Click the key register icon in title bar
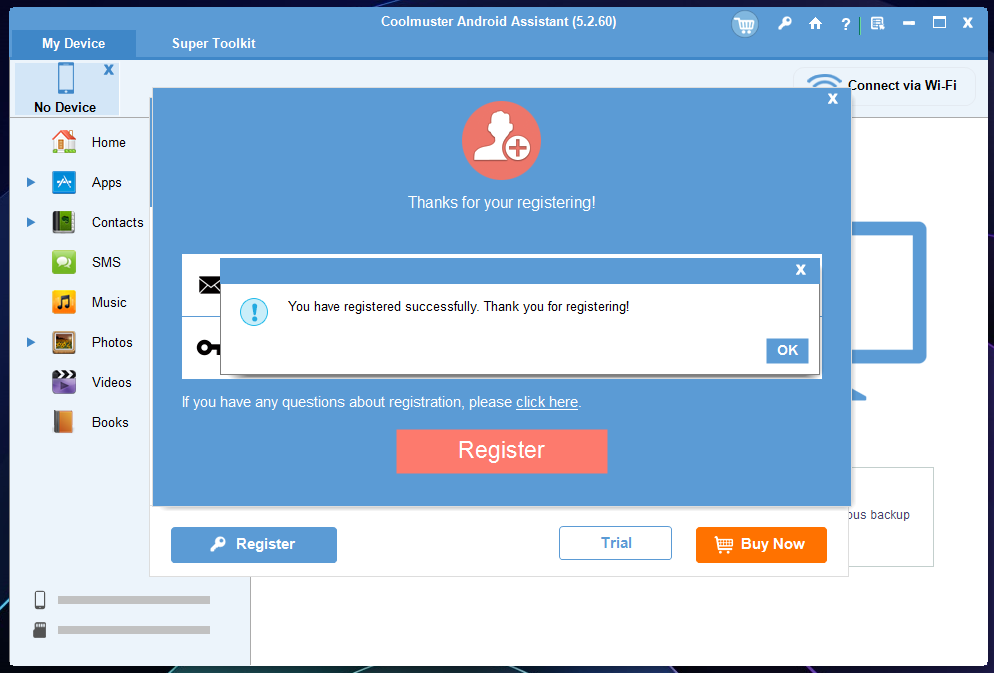Screen dimensions: 994x673 [785, 24]
